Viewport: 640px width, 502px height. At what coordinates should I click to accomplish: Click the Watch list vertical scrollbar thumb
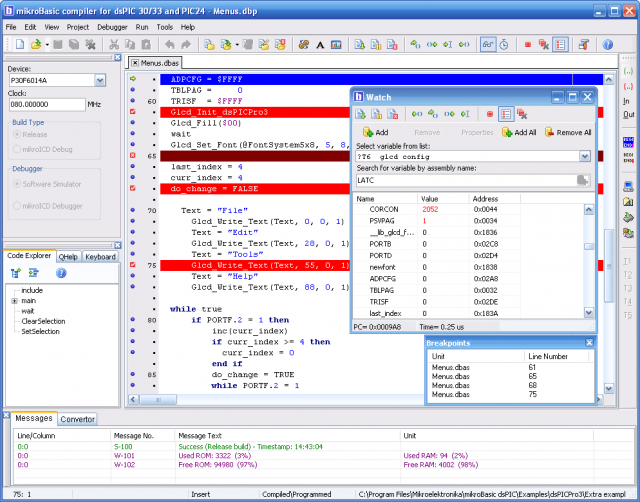click(589, 246)
